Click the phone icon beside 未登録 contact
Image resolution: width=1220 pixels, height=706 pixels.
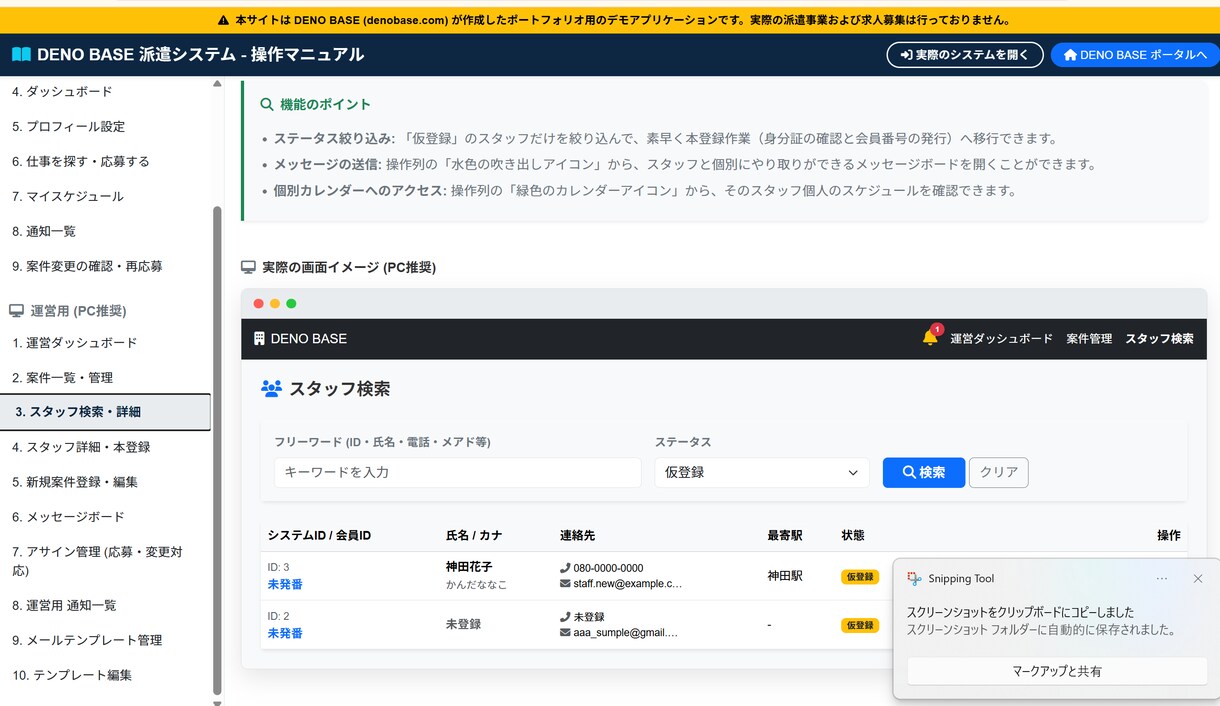(x=565, y=617)
